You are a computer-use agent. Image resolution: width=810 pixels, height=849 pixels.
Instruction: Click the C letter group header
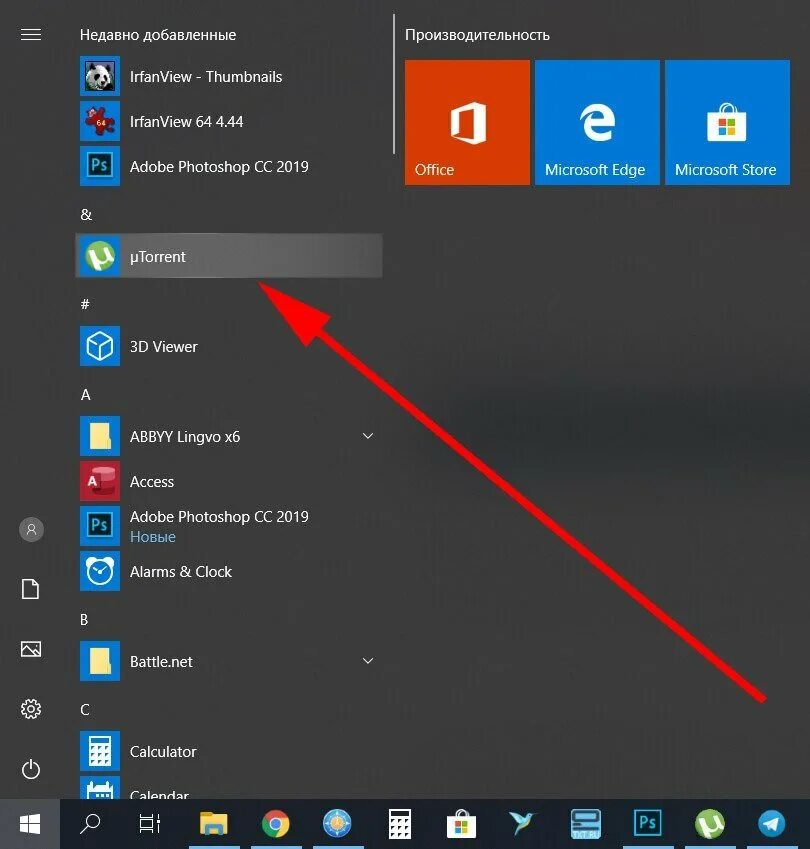pyautogui.click(x=85, y=709)
